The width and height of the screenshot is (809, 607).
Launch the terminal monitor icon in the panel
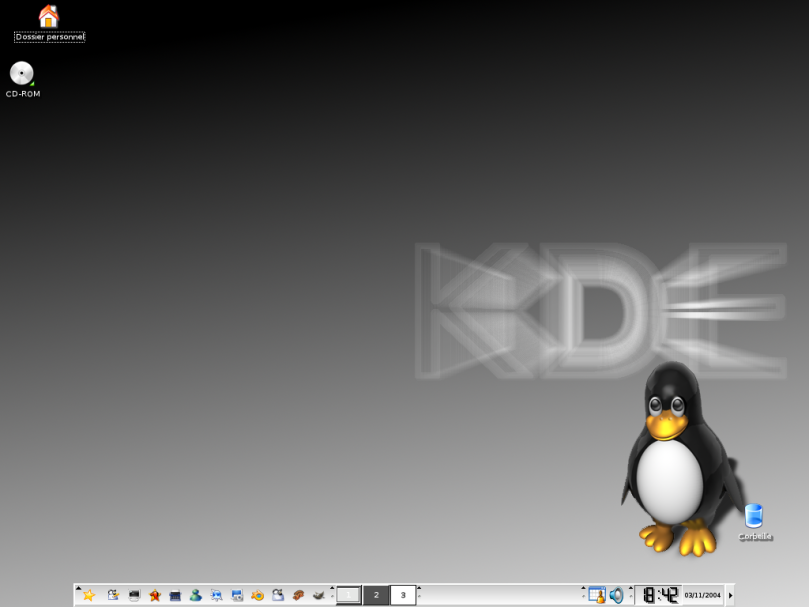click(134, 595)
